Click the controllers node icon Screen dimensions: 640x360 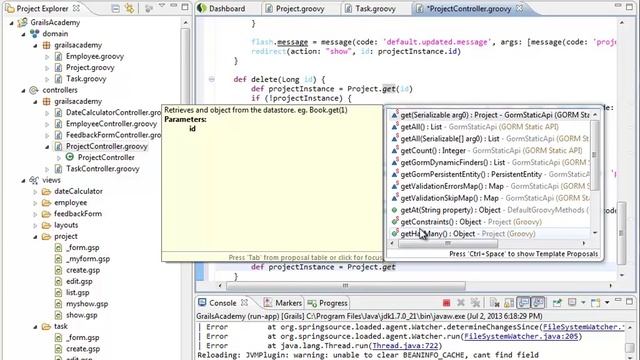click(x=34, y=90)
